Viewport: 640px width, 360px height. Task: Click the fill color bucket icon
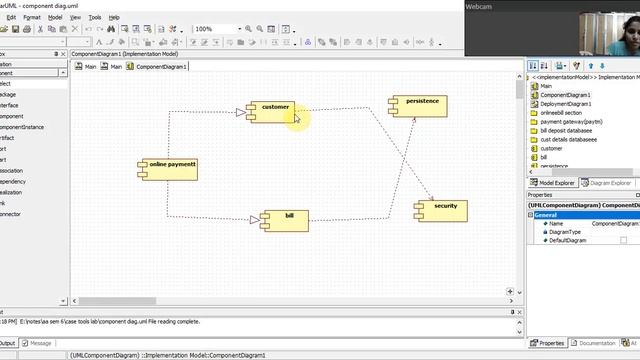coord(122,42)
